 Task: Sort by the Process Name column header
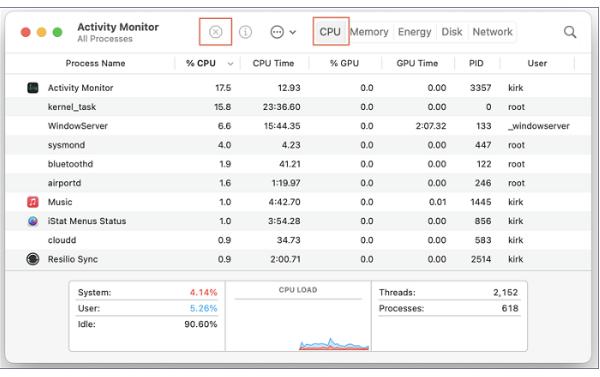click(x=95, y=63)
